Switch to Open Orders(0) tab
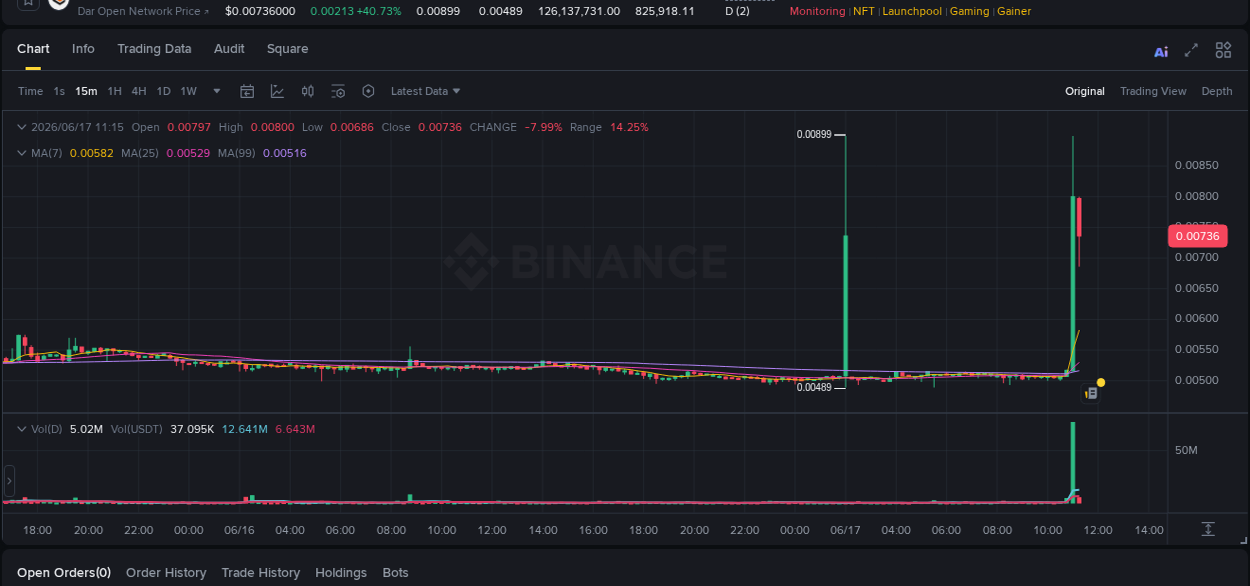 64,573
